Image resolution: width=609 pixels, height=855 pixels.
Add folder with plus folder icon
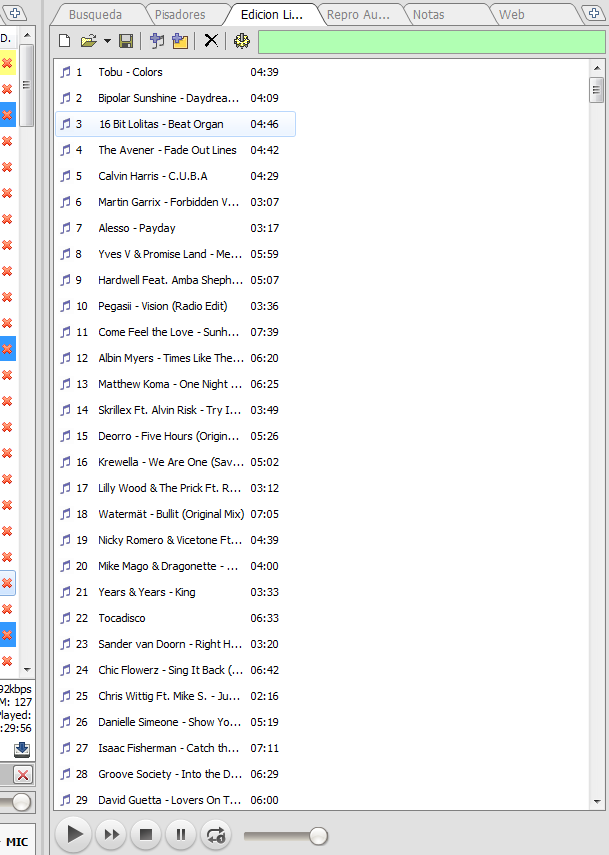coord(179,41)
